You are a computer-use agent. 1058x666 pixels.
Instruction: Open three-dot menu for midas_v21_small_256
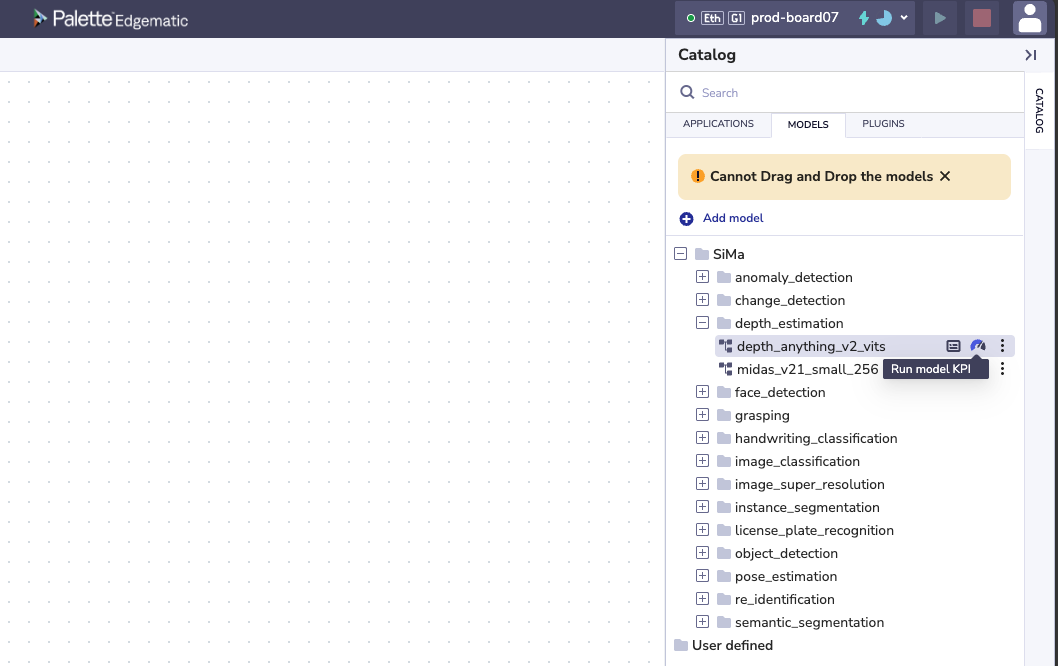(x=1003, y=369)
